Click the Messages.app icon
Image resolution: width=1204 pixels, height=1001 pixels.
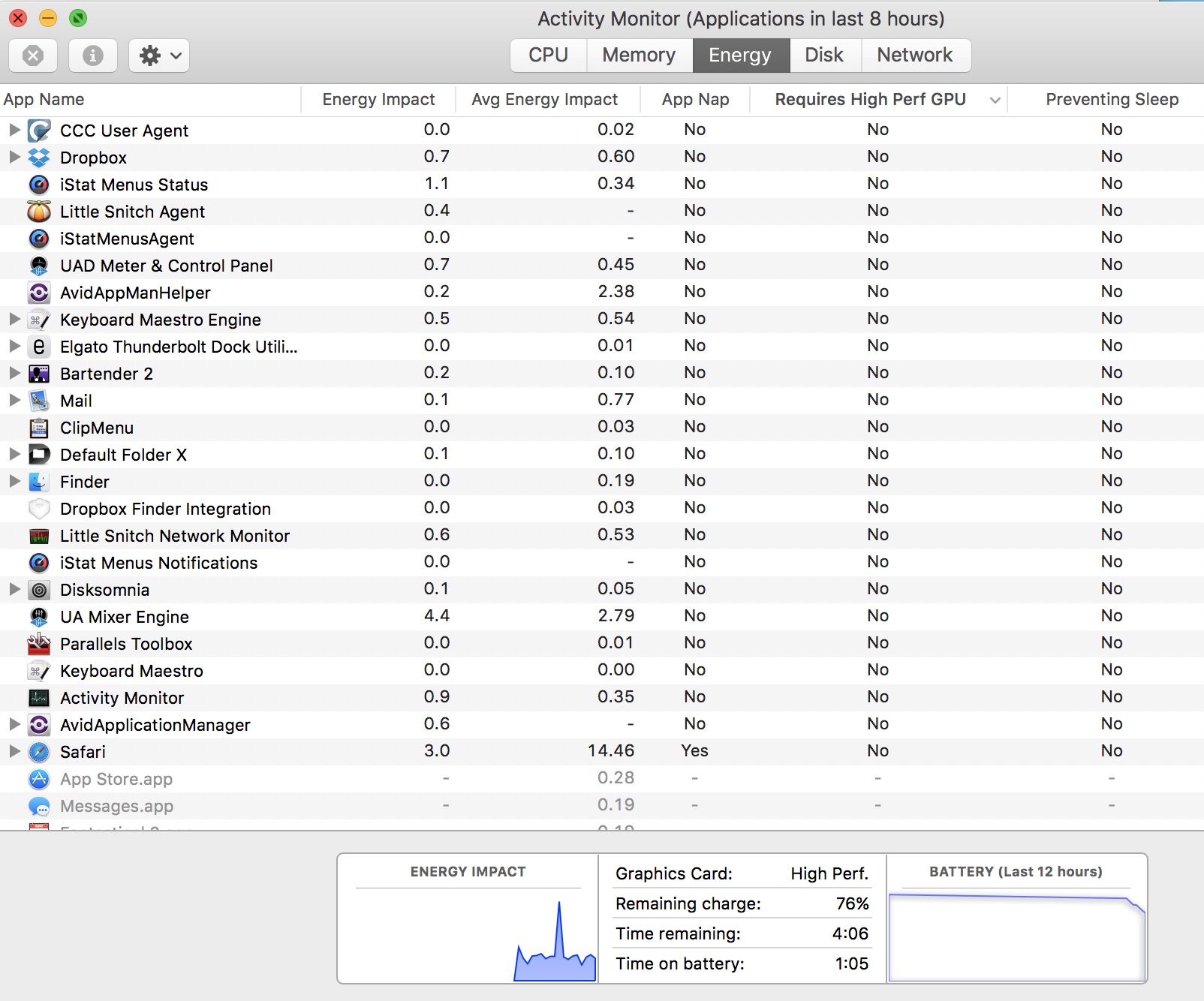pyautogui.click(x=39, y=806)
